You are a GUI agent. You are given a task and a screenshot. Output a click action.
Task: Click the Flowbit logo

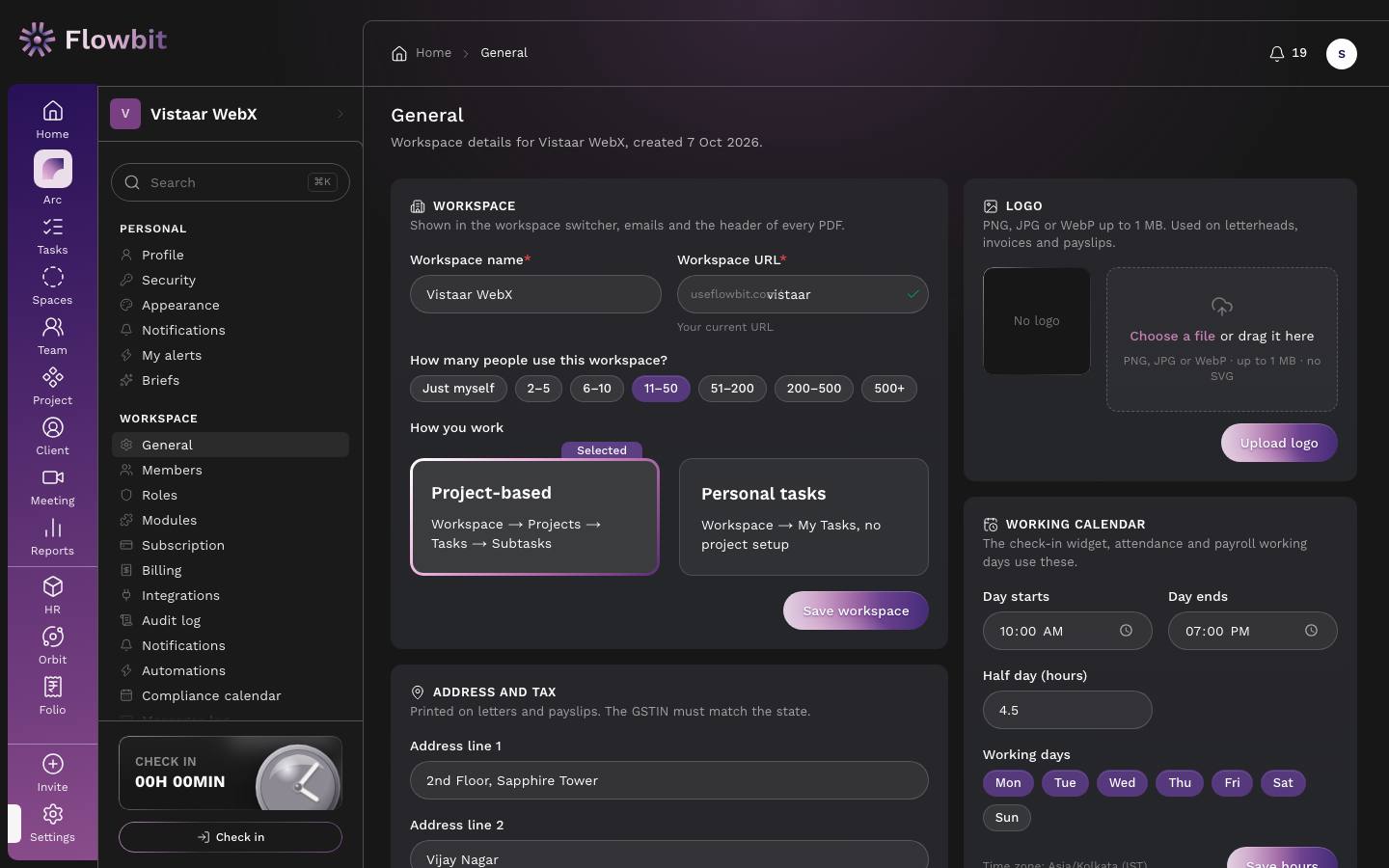tap(93, 40)
